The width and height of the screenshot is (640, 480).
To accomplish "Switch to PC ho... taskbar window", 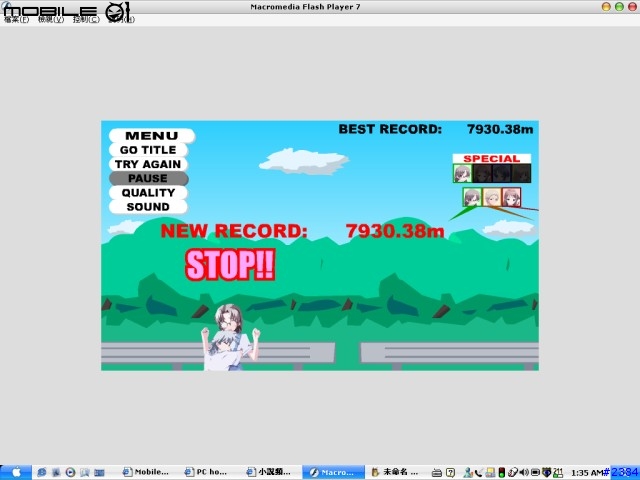I will (206, 472).
